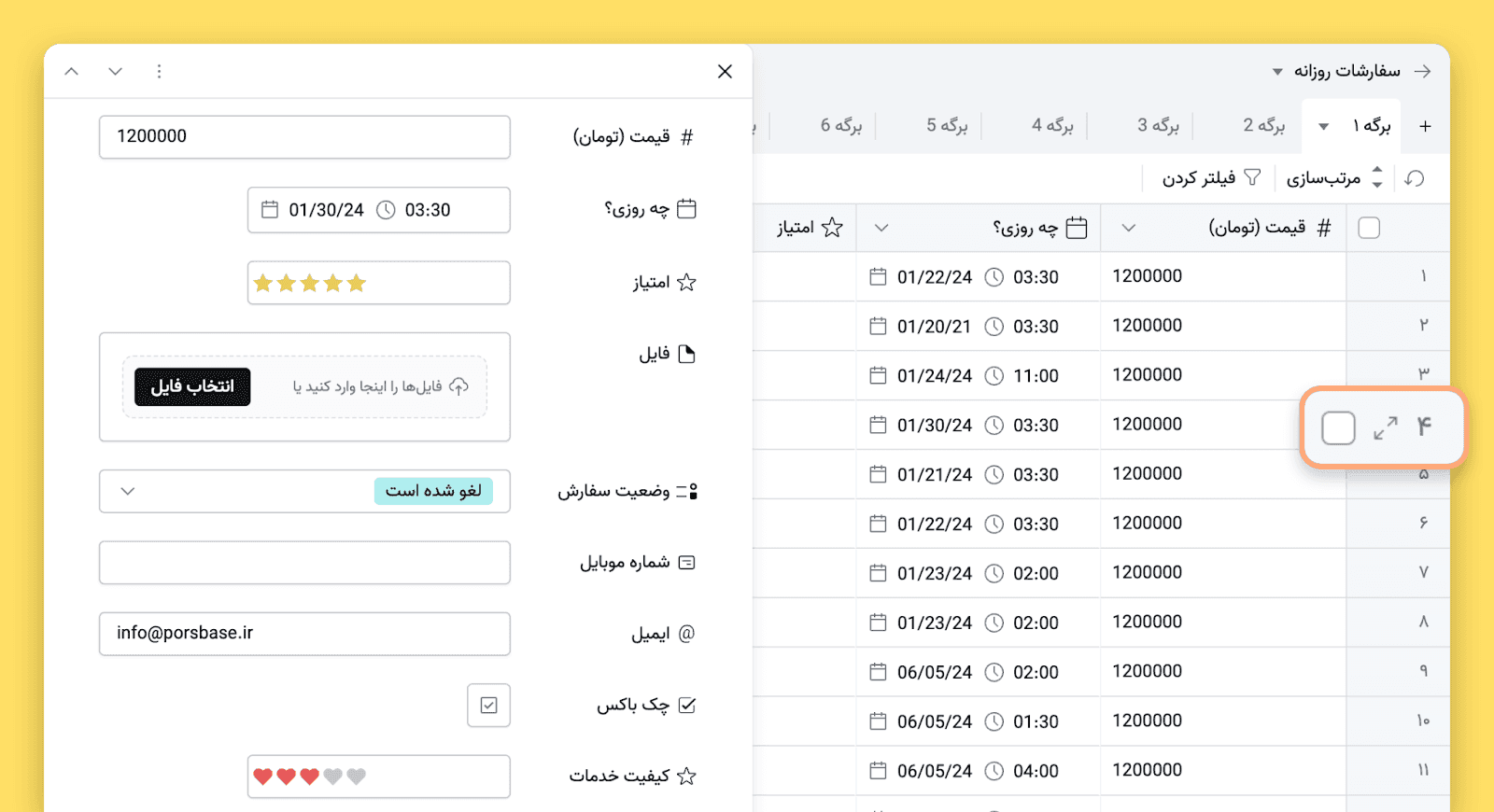This screenshot has width=1494, height=812.
Task: Go to next record with down chevron
Action: coord(115,72)
